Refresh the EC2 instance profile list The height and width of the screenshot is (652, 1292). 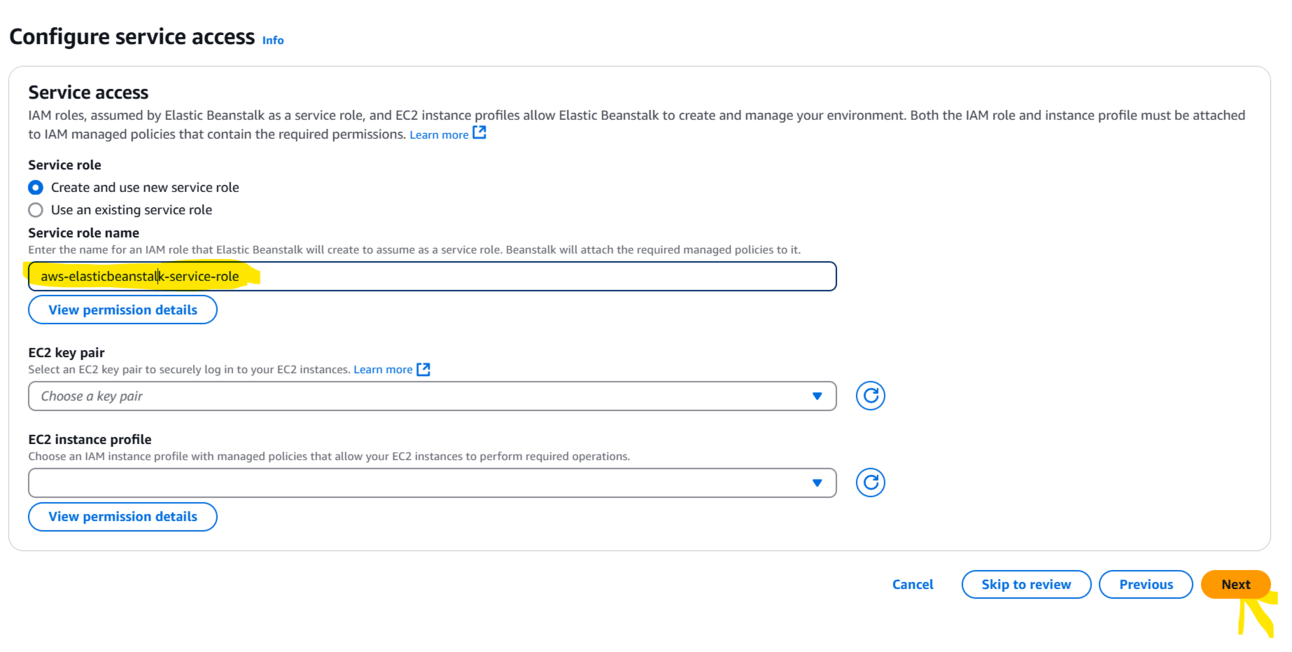871,483
